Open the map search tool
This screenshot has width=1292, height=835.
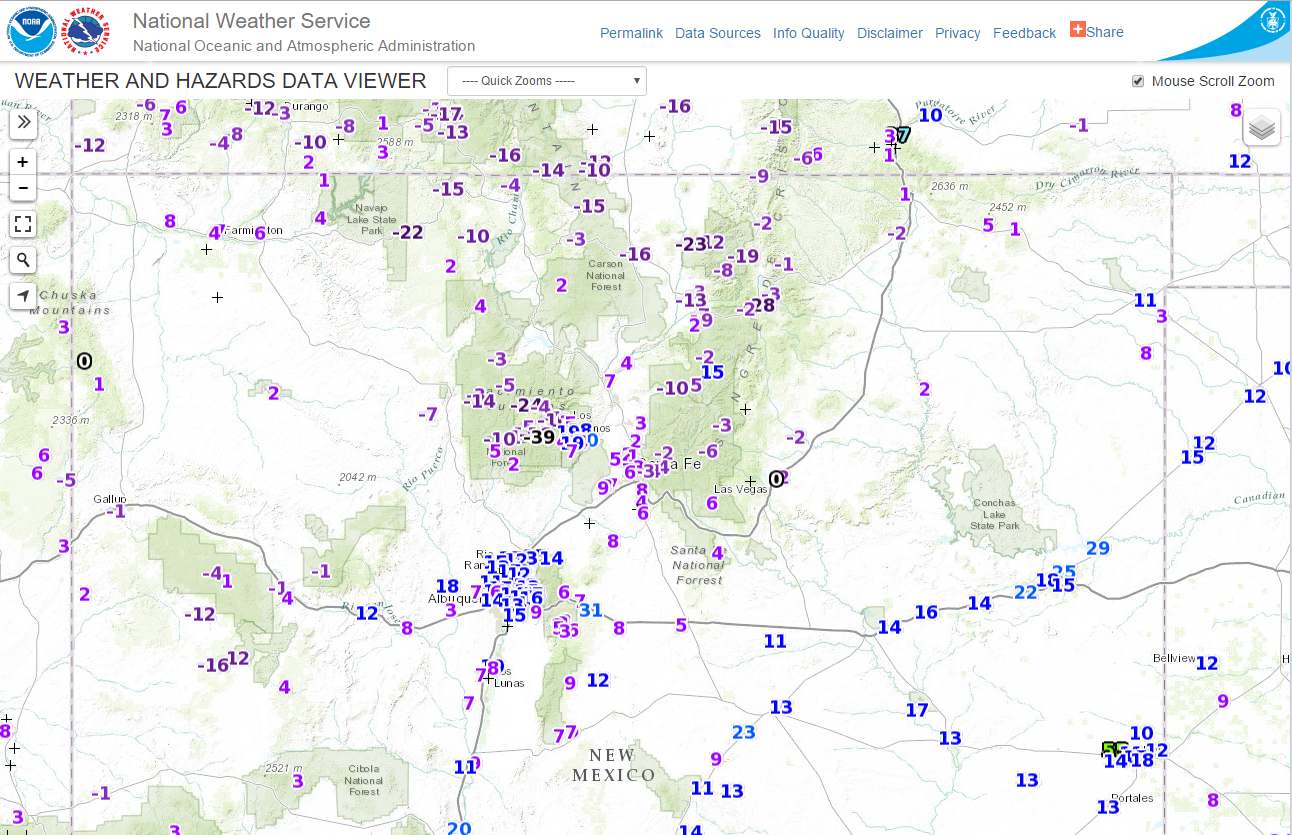click(23, 260)
